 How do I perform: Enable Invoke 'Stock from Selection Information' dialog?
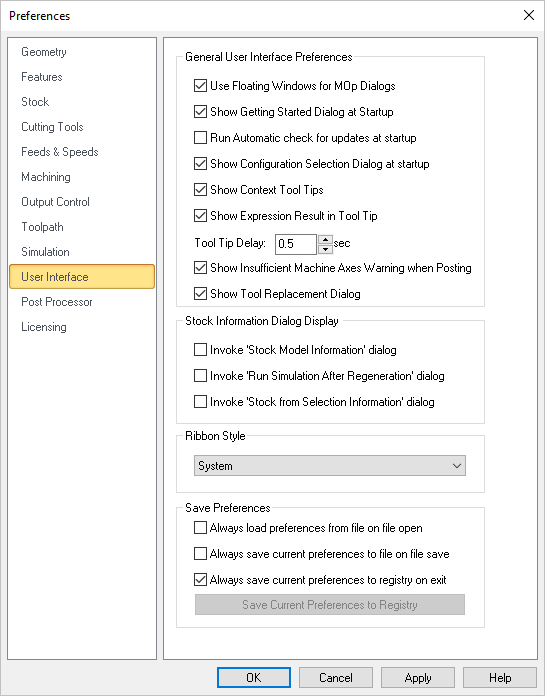200,402
